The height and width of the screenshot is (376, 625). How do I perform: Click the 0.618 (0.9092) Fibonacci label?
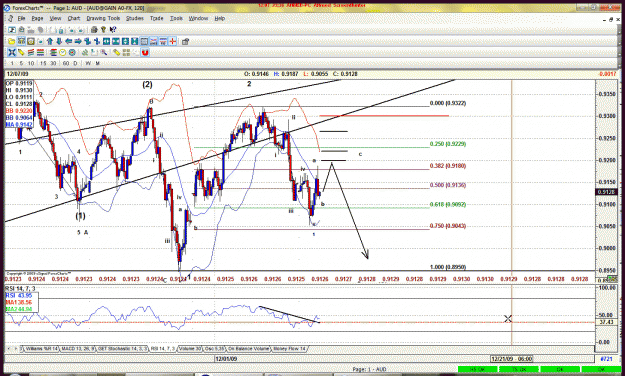pyautogui.click(x=448, y=205)
